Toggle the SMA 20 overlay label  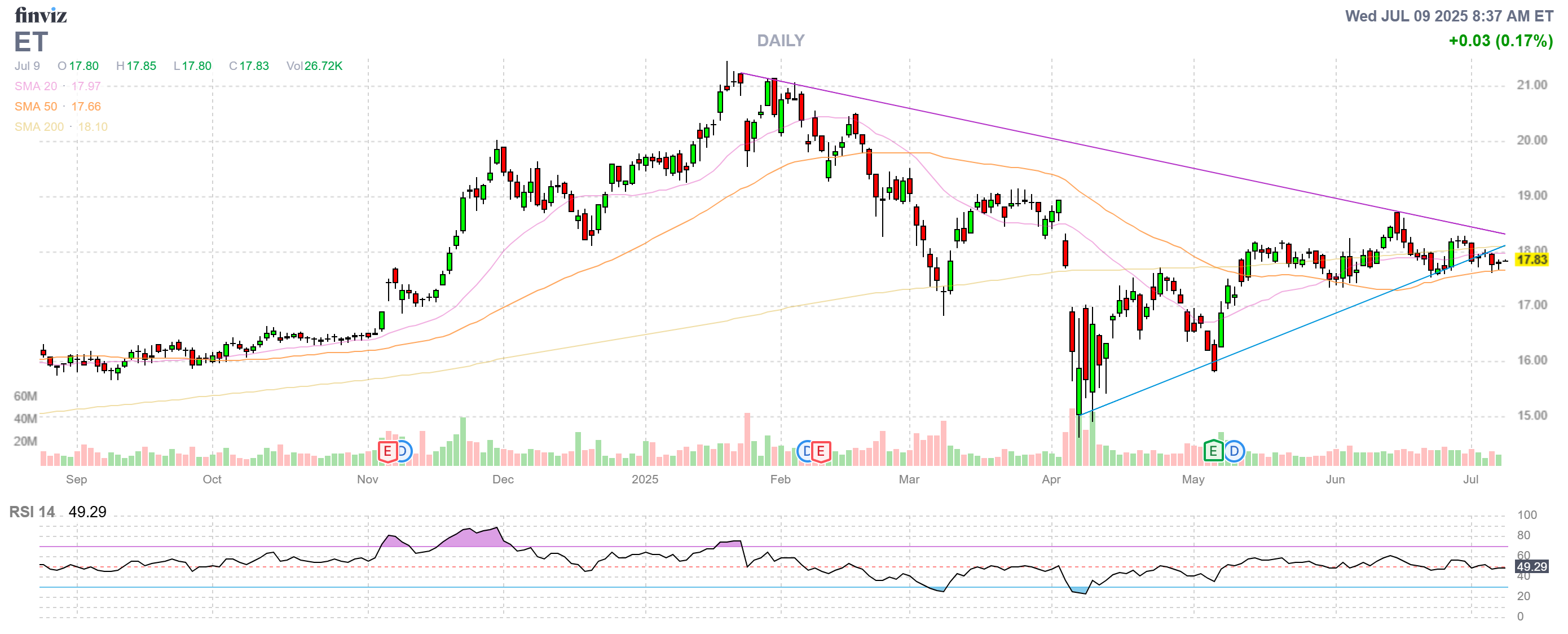[x=36, y=86]
